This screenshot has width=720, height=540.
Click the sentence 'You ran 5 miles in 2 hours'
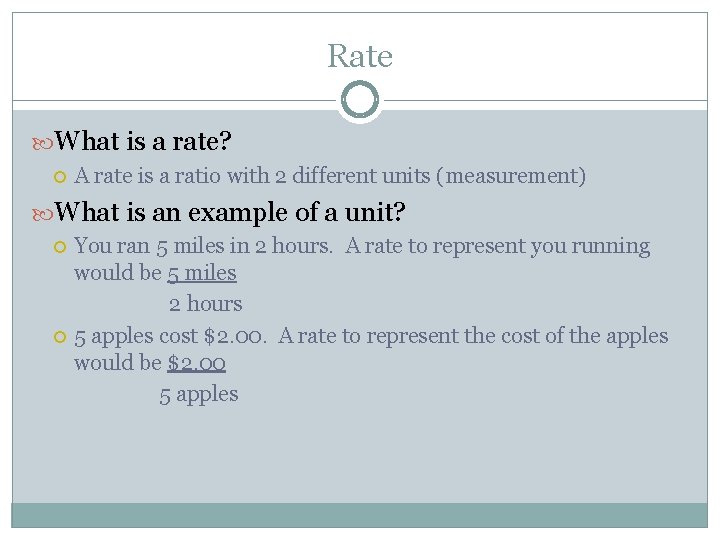pyautogui.click(x=205, y=246)
